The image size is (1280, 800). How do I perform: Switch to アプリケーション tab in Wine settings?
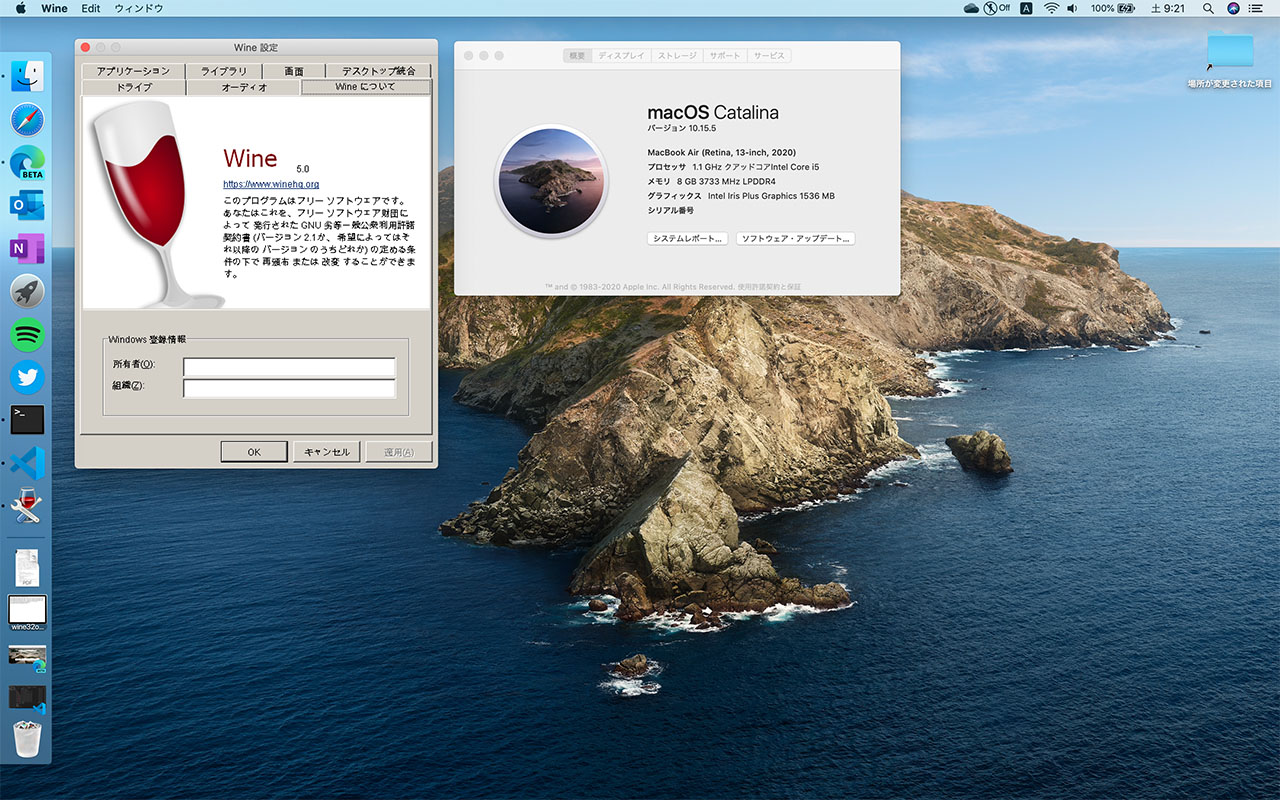133,71
